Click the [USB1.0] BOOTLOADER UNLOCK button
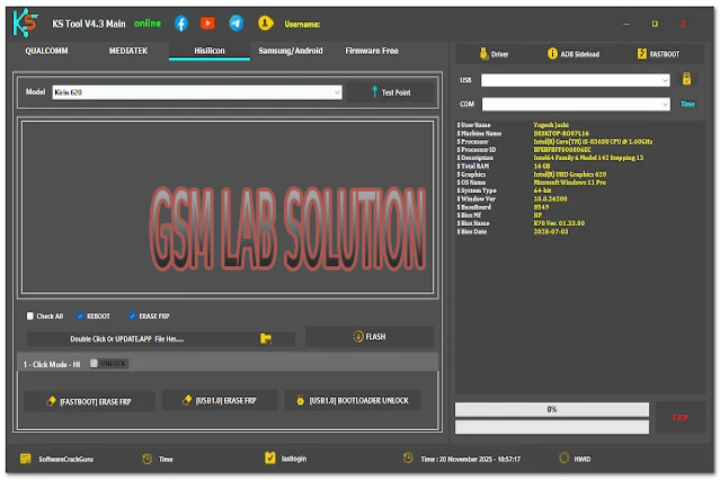Viewport: 720px width, 480px height. 352,400
